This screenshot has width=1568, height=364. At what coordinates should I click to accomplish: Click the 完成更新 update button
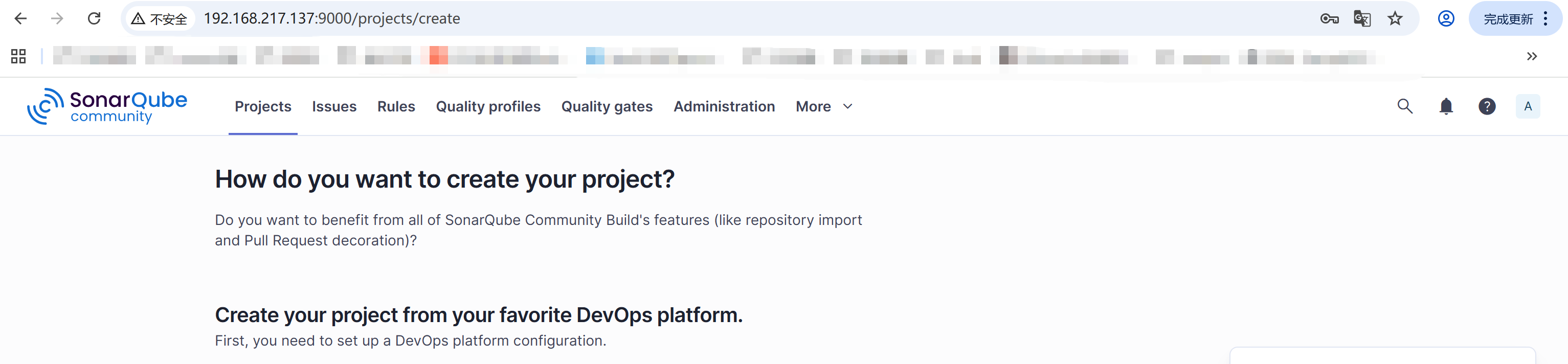click(x=1508, y=19)
